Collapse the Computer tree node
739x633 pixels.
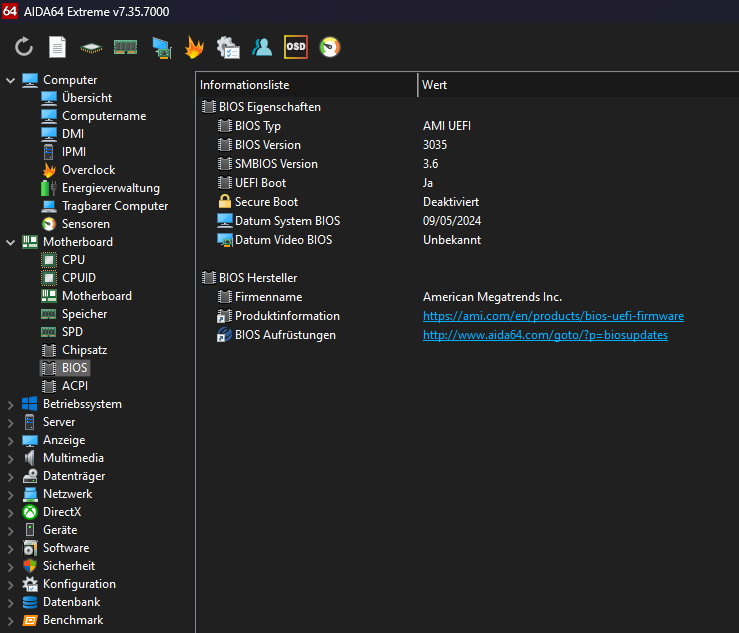click(10, 81)
